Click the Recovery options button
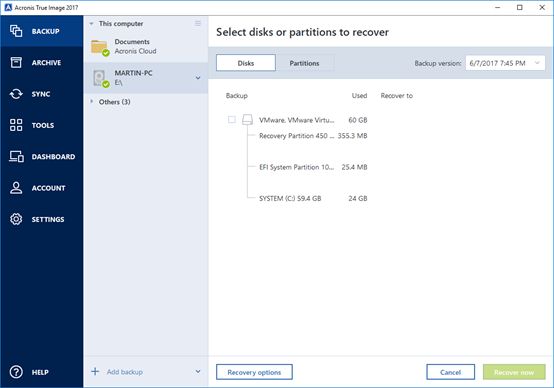The image size is (554, 388). tap(254, 372)
